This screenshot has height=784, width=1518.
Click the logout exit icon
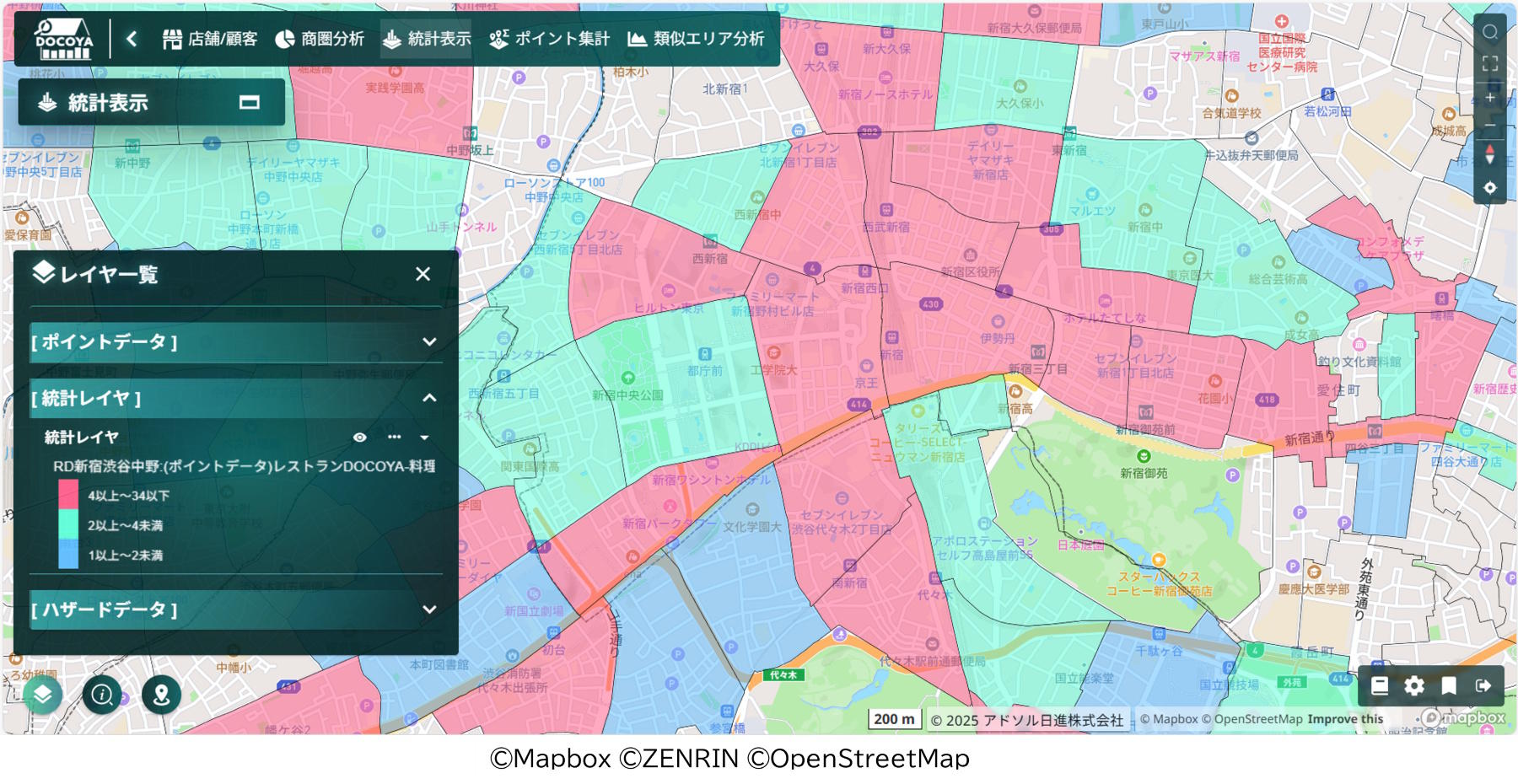(x=1483, y=686)
